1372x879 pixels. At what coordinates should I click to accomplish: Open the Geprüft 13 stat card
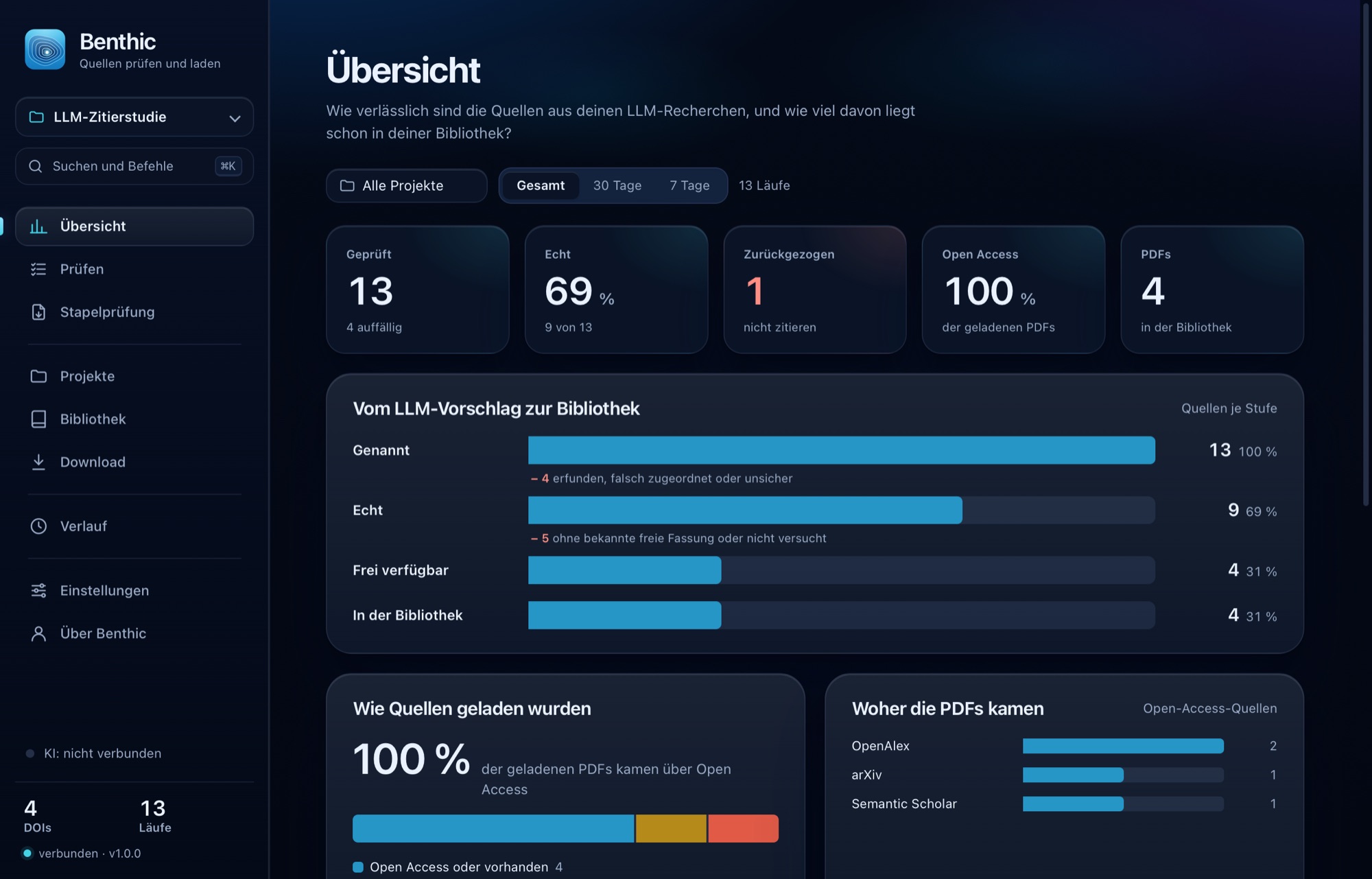pos(418,290)
